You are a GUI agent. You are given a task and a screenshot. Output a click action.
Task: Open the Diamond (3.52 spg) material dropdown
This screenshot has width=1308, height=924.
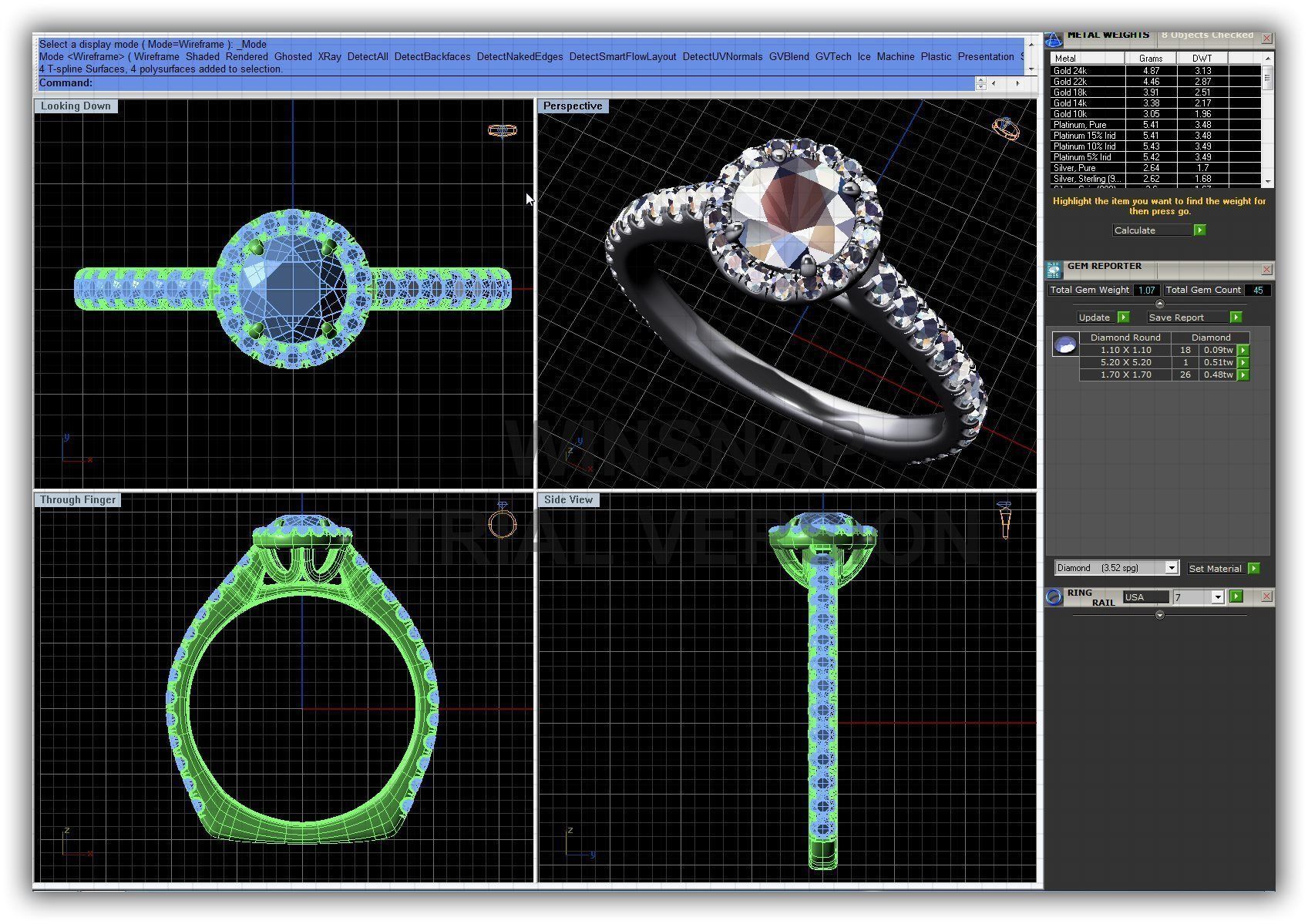1171,568
